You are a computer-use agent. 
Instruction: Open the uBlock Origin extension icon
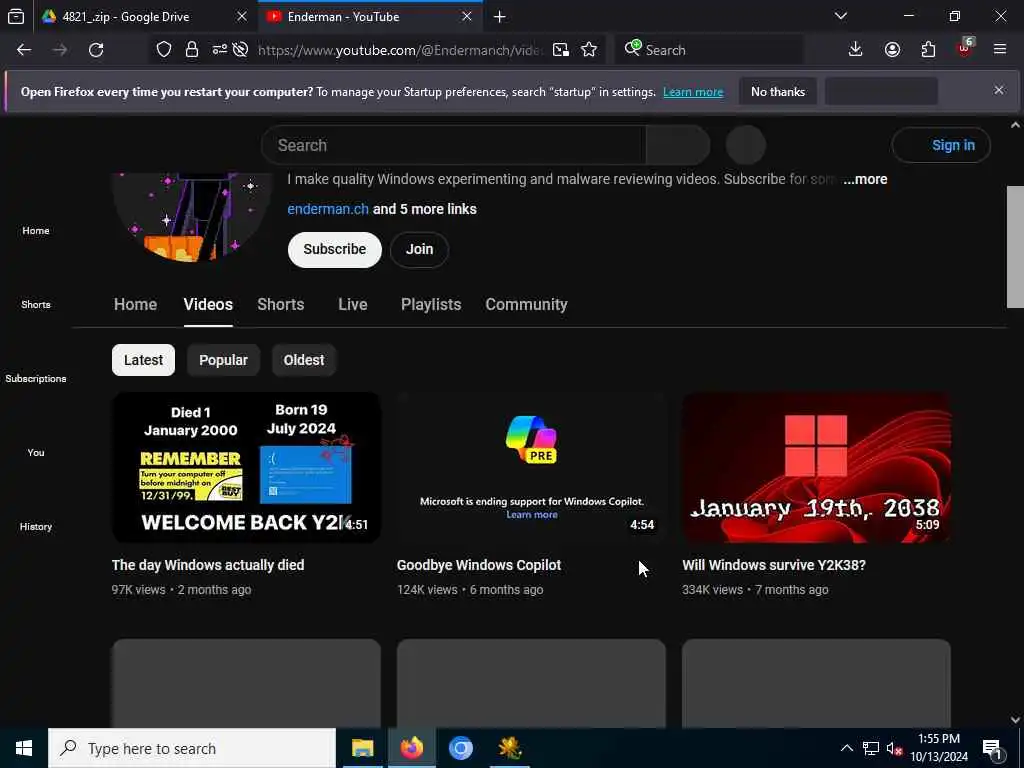[965, 49]
